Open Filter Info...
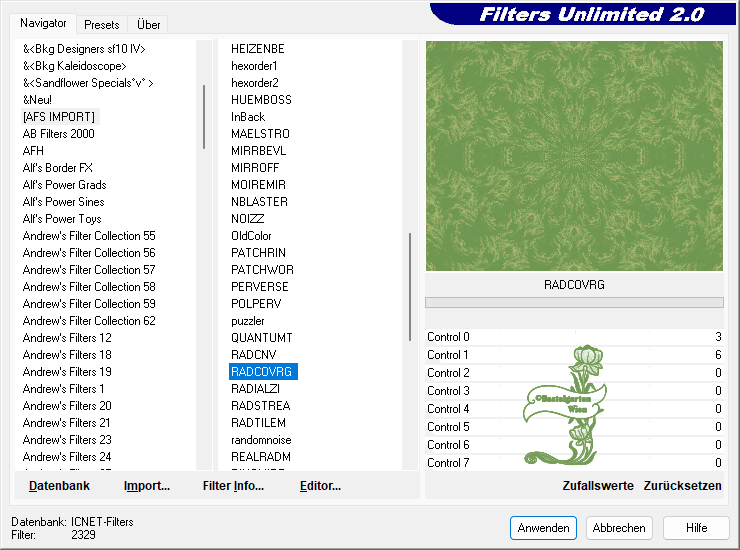Image resolution: width=740 pixels, height=550 pixels. (x=233, y=486)
